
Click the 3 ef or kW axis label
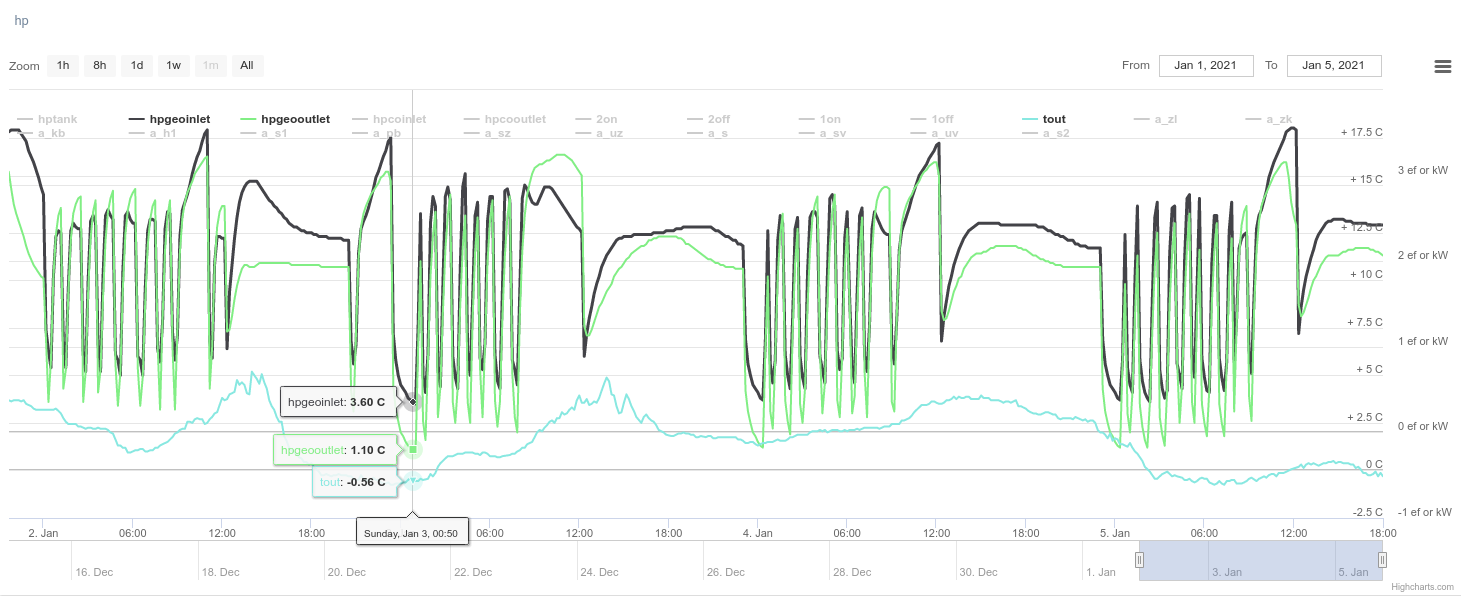point(1423,170)
